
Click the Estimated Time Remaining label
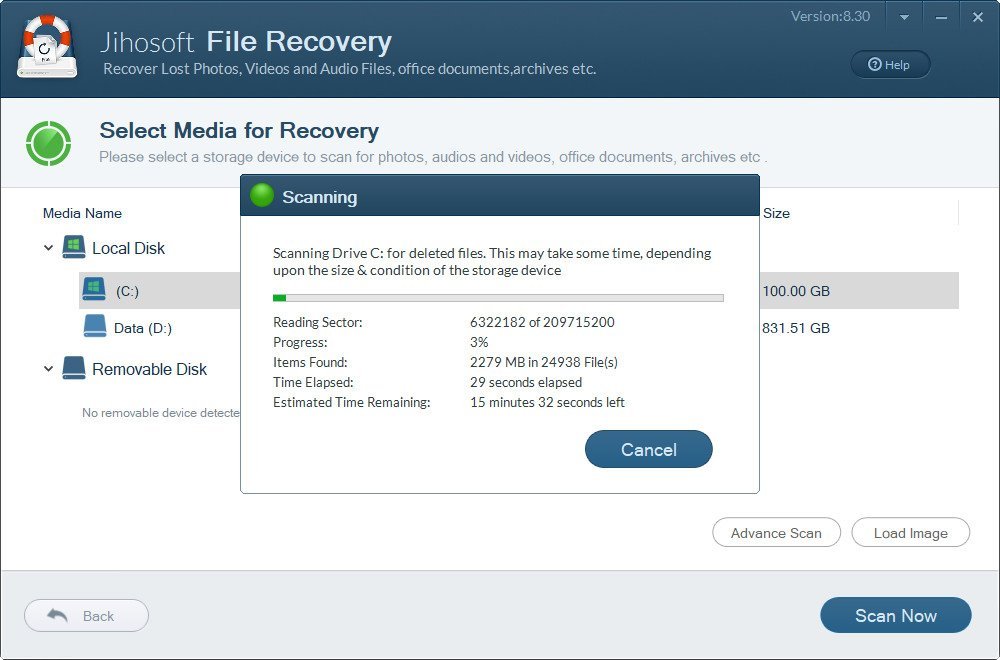pyautogui.click(x=351, y=402)
